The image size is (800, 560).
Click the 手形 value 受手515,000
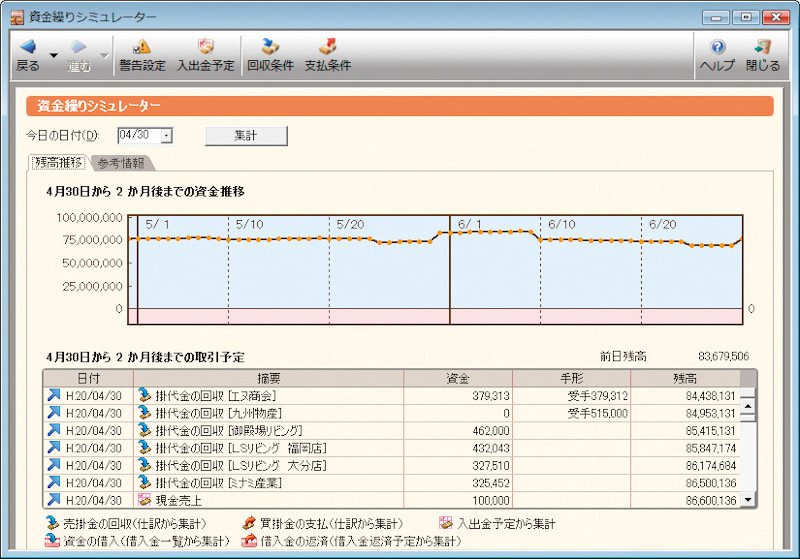[x=598, y=413]
